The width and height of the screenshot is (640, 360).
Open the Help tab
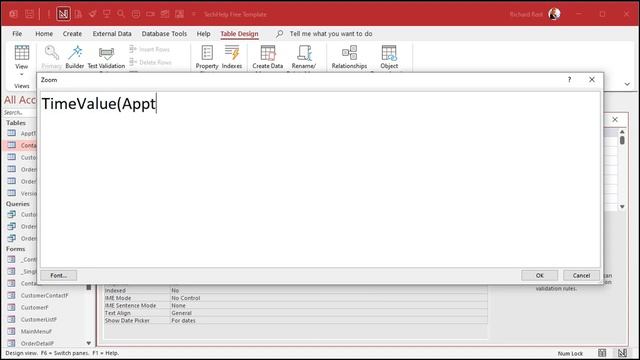tap(203, 34)
